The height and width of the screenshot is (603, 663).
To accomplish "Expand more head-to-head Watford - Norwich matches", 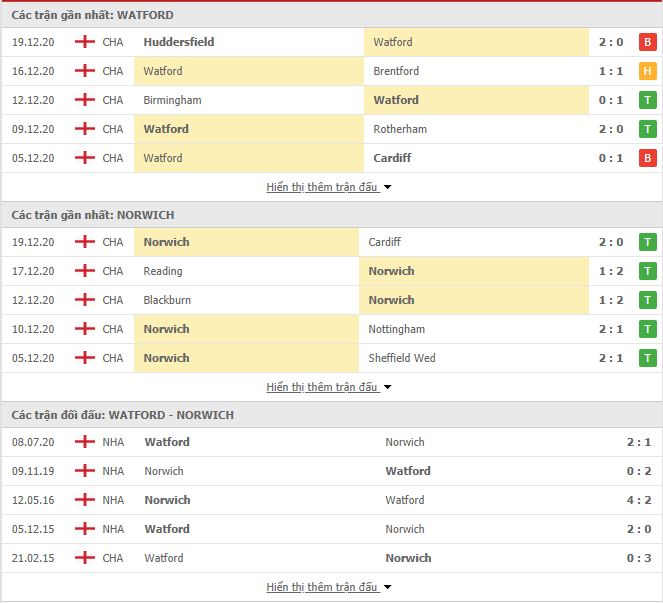I will tap(328, 587).
